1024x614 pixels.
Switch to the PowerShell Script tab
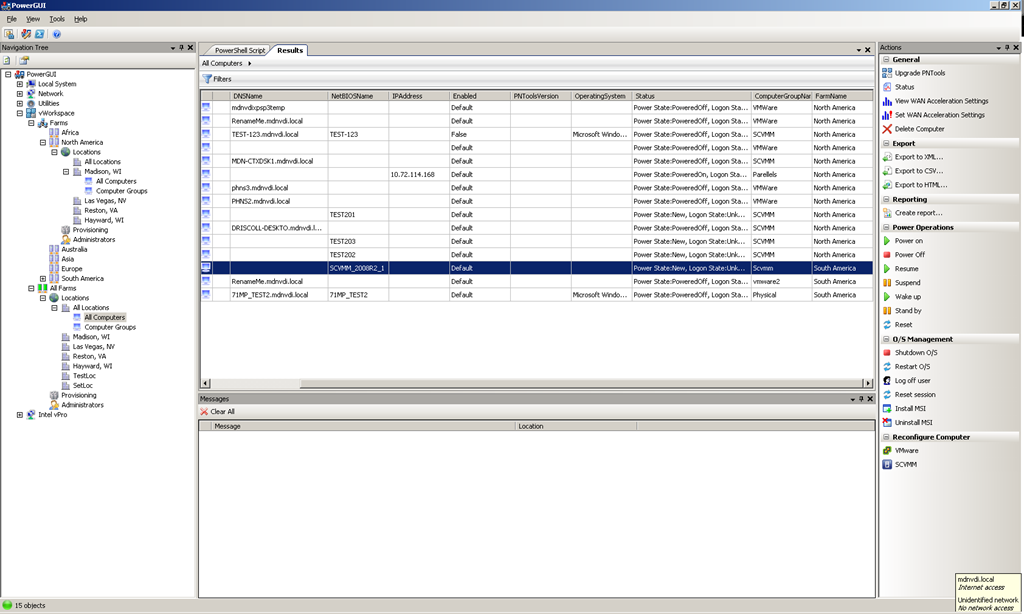click(x=240, y=50)
